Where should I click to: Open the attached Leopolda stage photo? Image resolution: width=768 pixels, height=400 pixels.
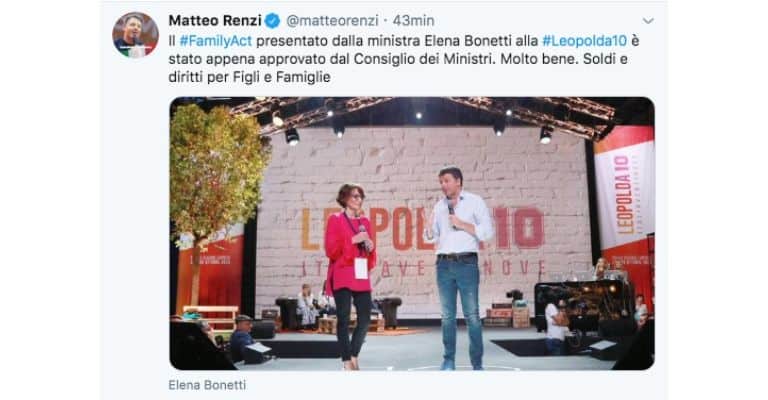tap(412, 234)
